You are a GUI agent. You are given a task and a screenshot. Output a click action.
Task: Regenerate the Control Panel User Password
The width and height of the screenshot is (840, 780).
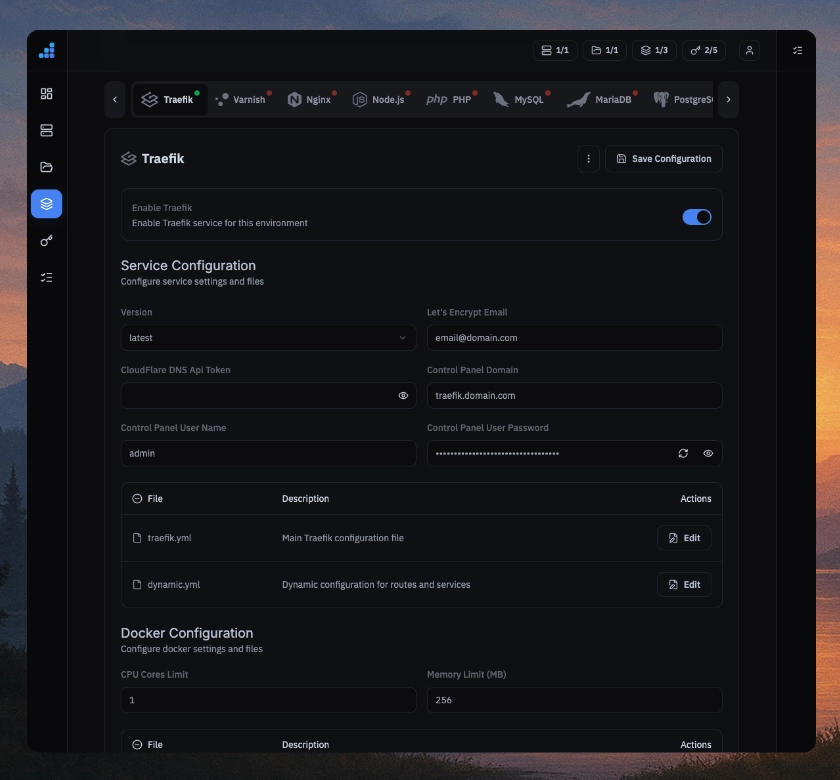pyautogui.click(x=683, y=453)
